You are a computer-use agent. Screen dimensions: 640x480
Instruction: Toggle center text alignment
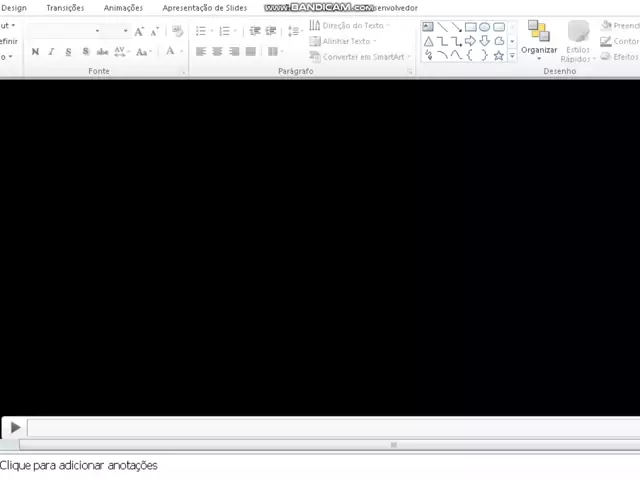click(x=217, y=51)
